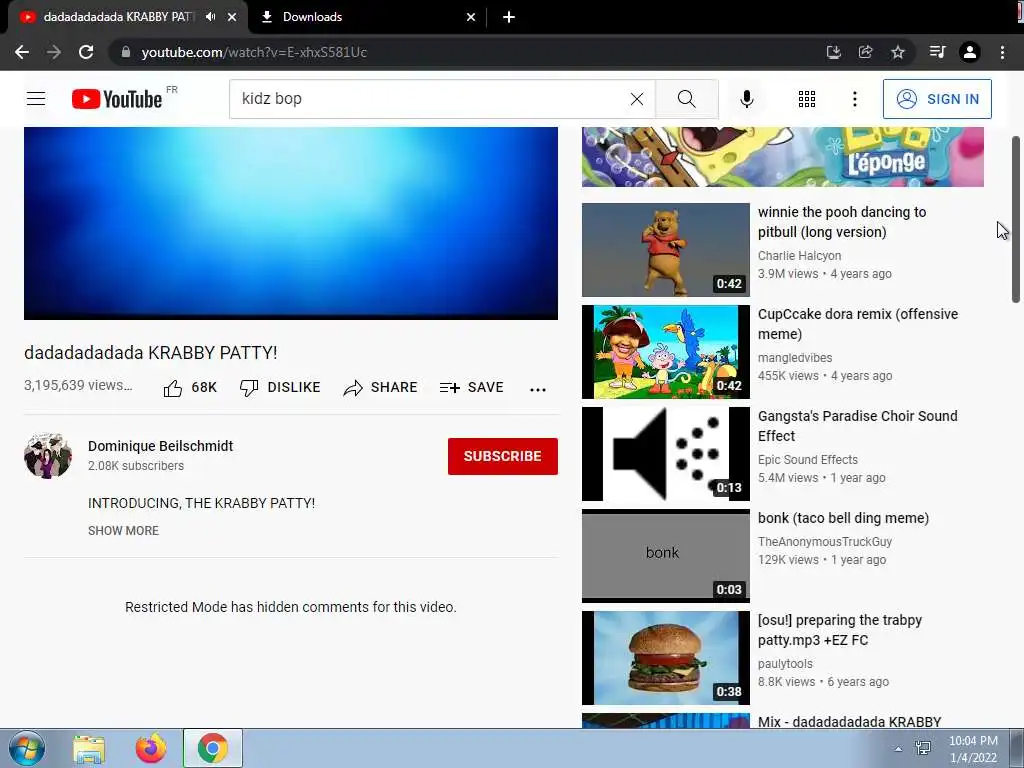The width and height of the screenshot is (1024, 768).
Task: Click the Epic Sound Effects channel text
Action: [x=808, y=460]
